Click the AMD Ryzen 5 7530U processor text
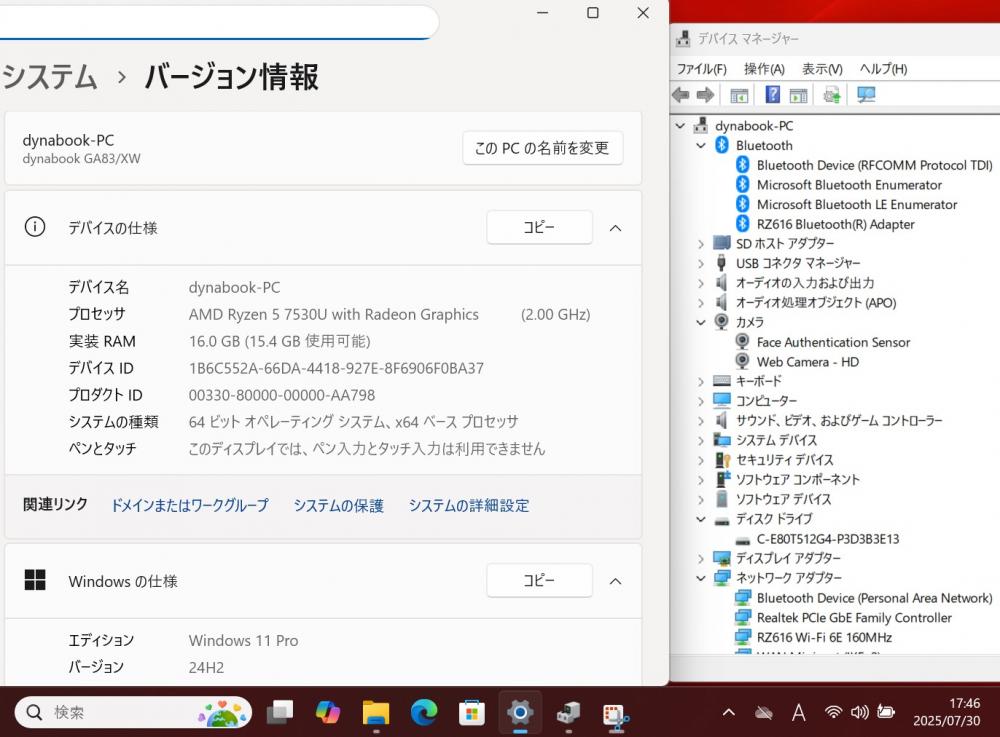Image resolution: width=1000 pixels, height=737 pixels. coord(334,314)
